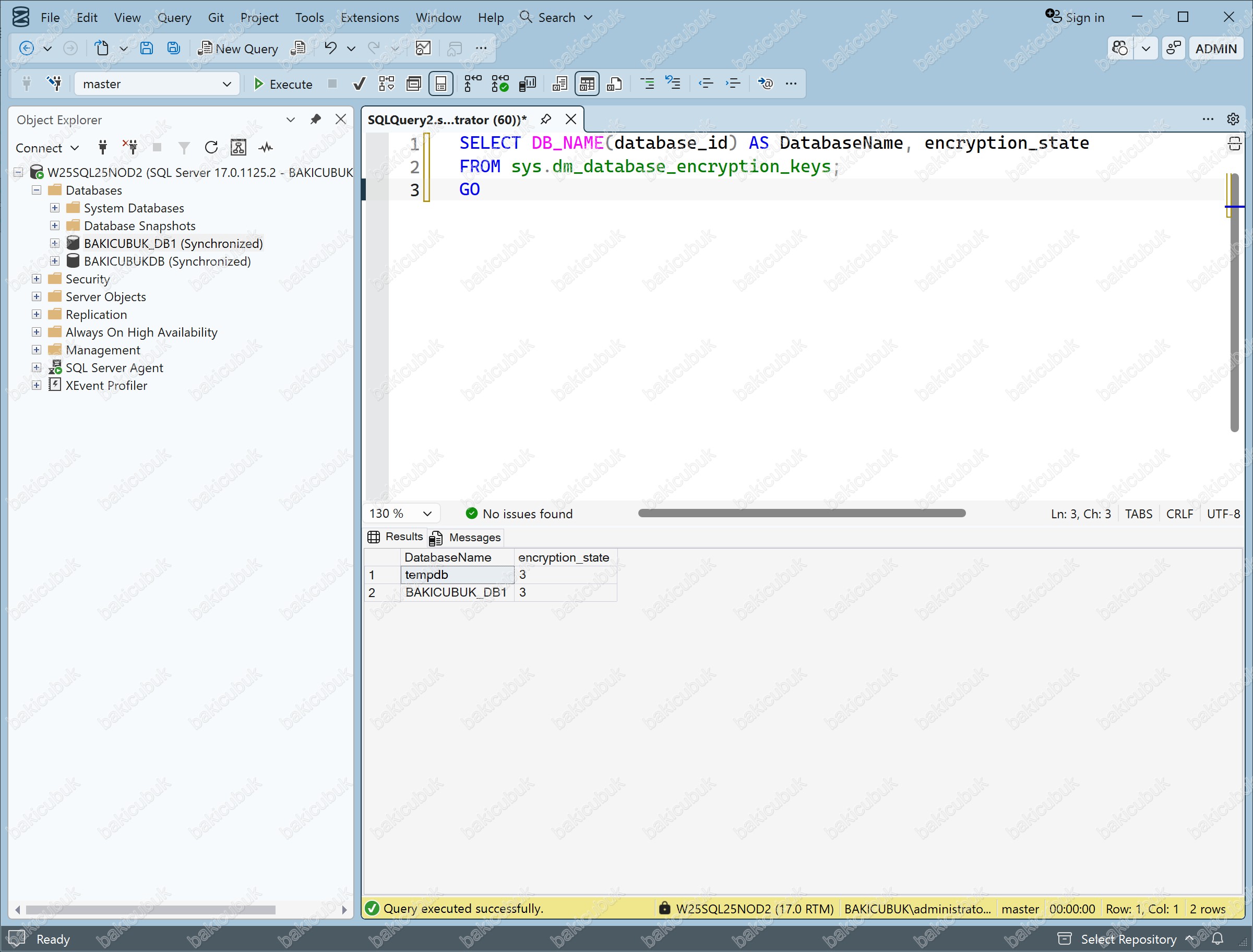1253x952 pixels.
Task: Open the Connect dropdown in Object Explorer
Action: [x=47, y=148]
